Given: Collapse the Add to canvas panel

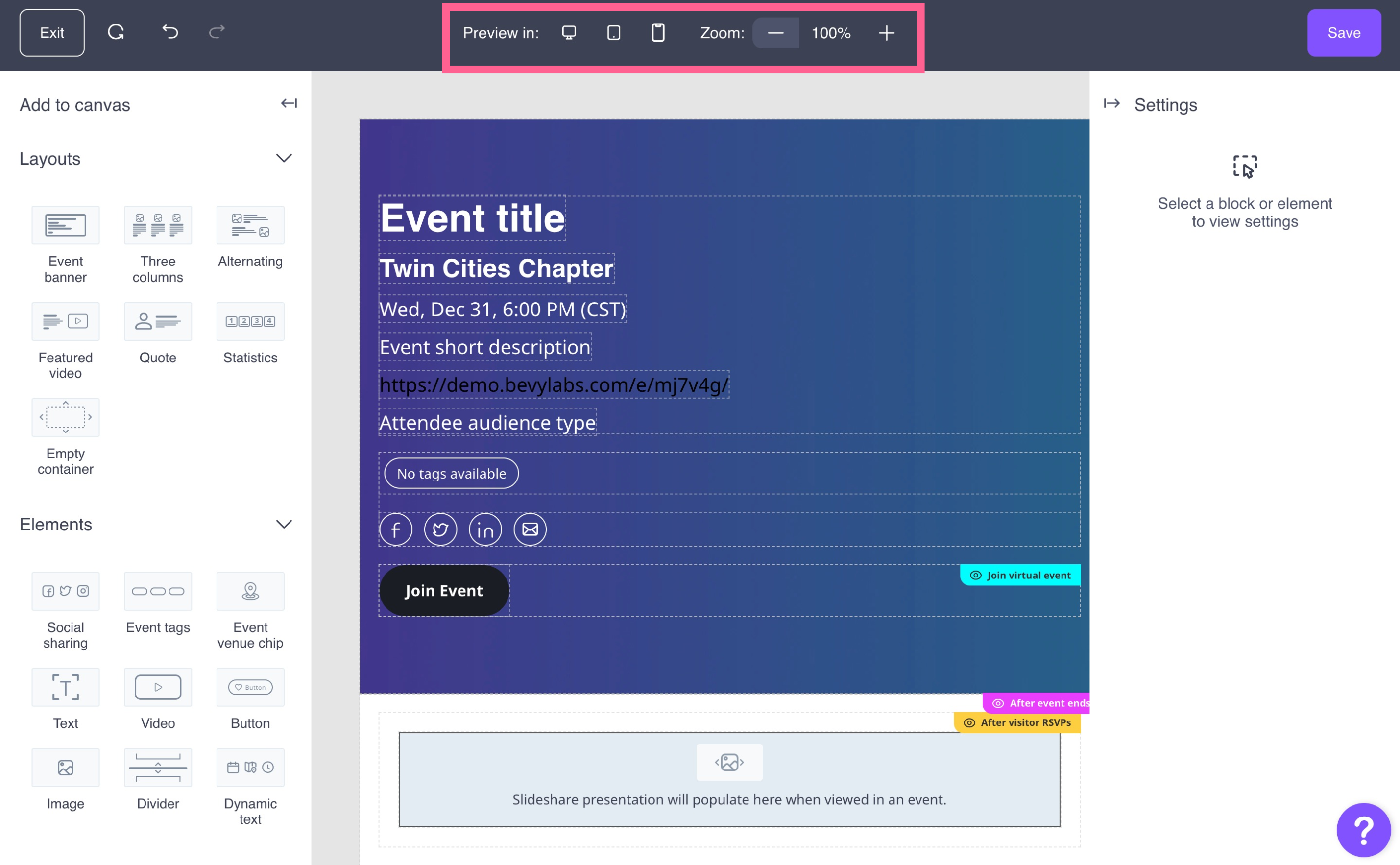Looking at the screenshot, I should pyautogui.click(x=289, y=103).
